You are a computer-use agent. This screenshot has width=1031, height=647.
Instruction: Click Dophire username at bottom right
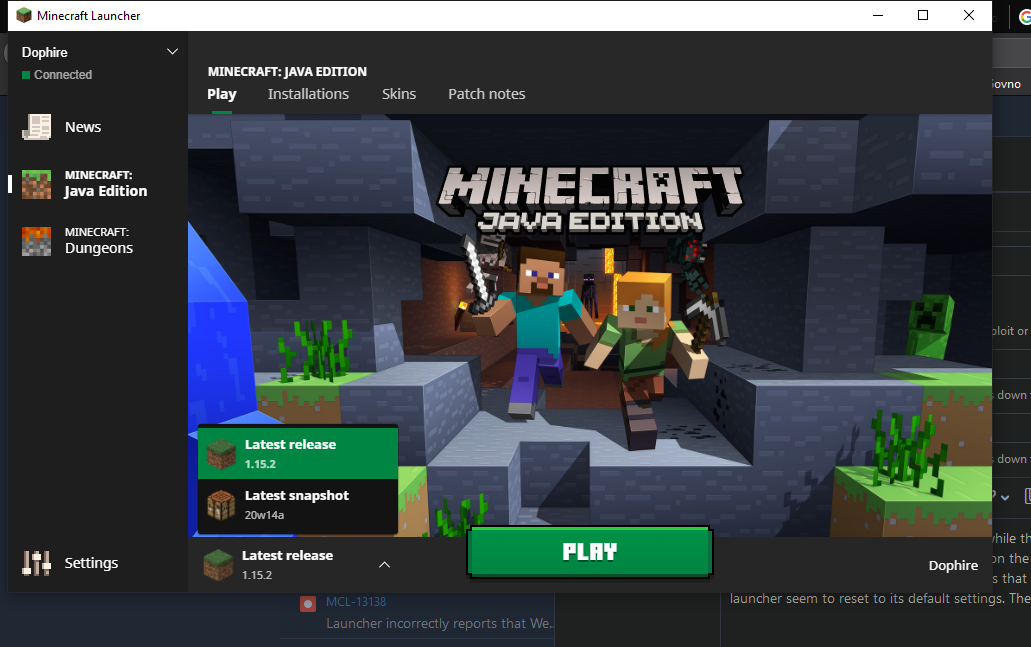pyautogui.click(x=953, y=565)
